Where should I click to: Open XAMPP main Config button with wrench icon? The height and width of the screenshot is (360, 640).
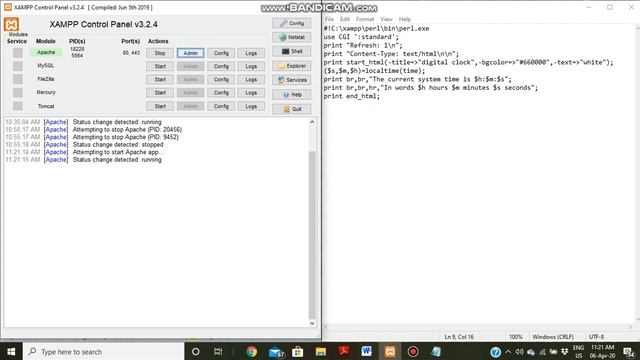tap(291, 23)
